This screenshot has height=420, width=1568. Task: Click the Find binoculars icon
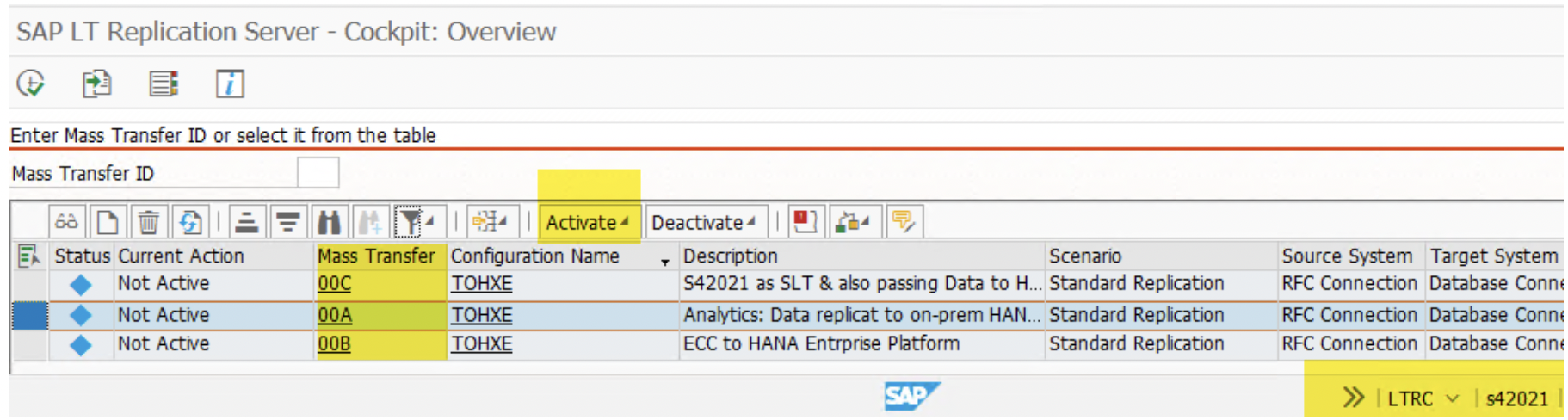329,222
